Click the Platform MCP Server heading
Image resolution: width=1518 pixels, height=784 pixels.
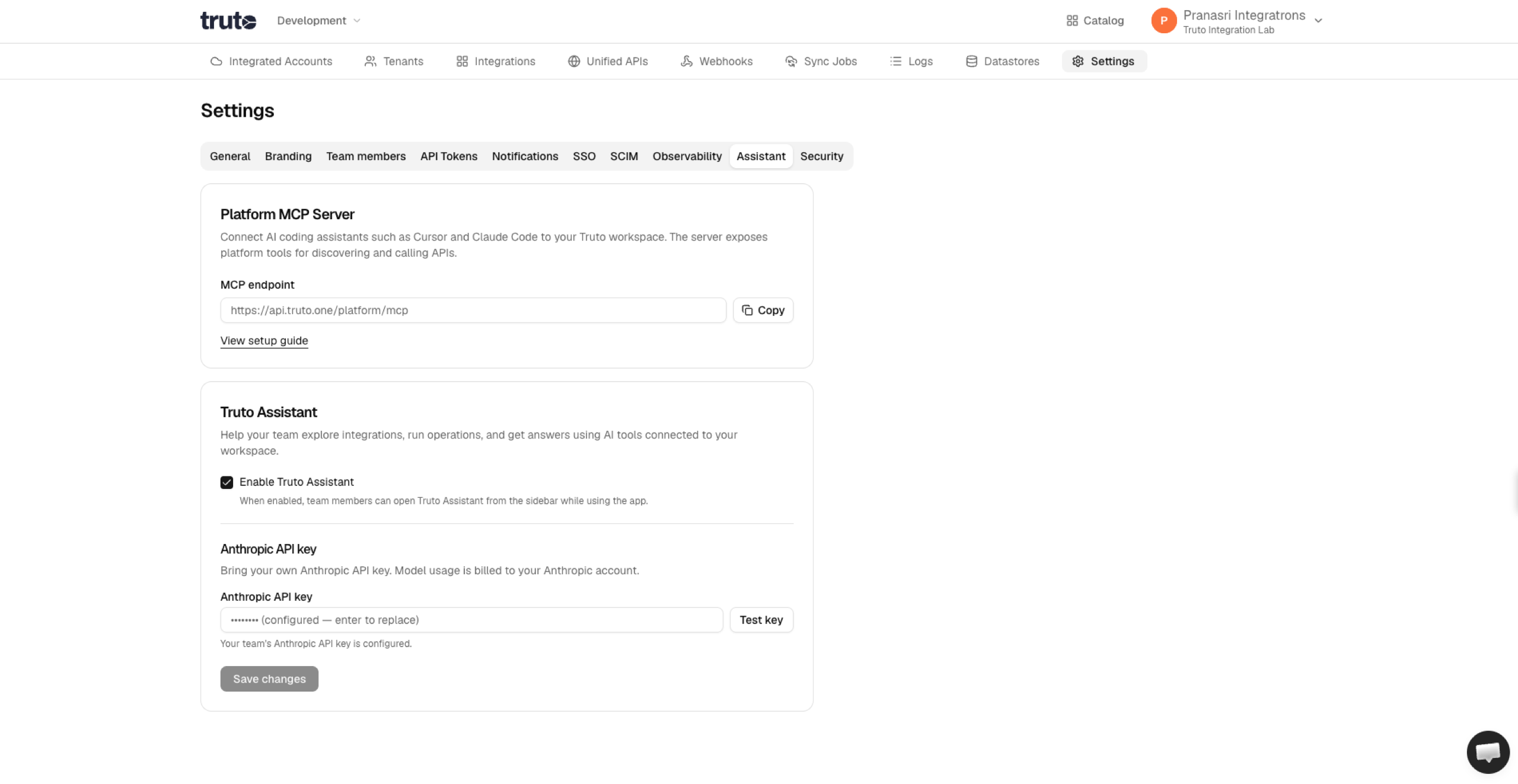[x=288, y=215]
